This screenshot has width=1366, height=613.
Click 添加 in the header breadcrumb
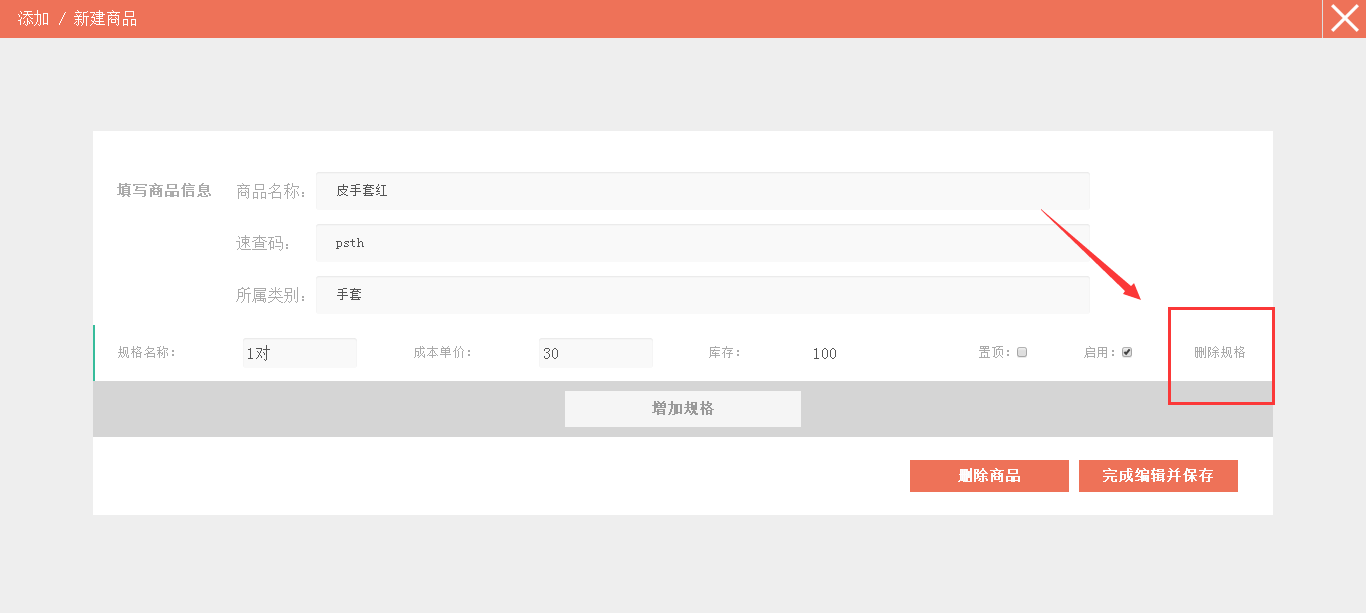coord(33,19)
